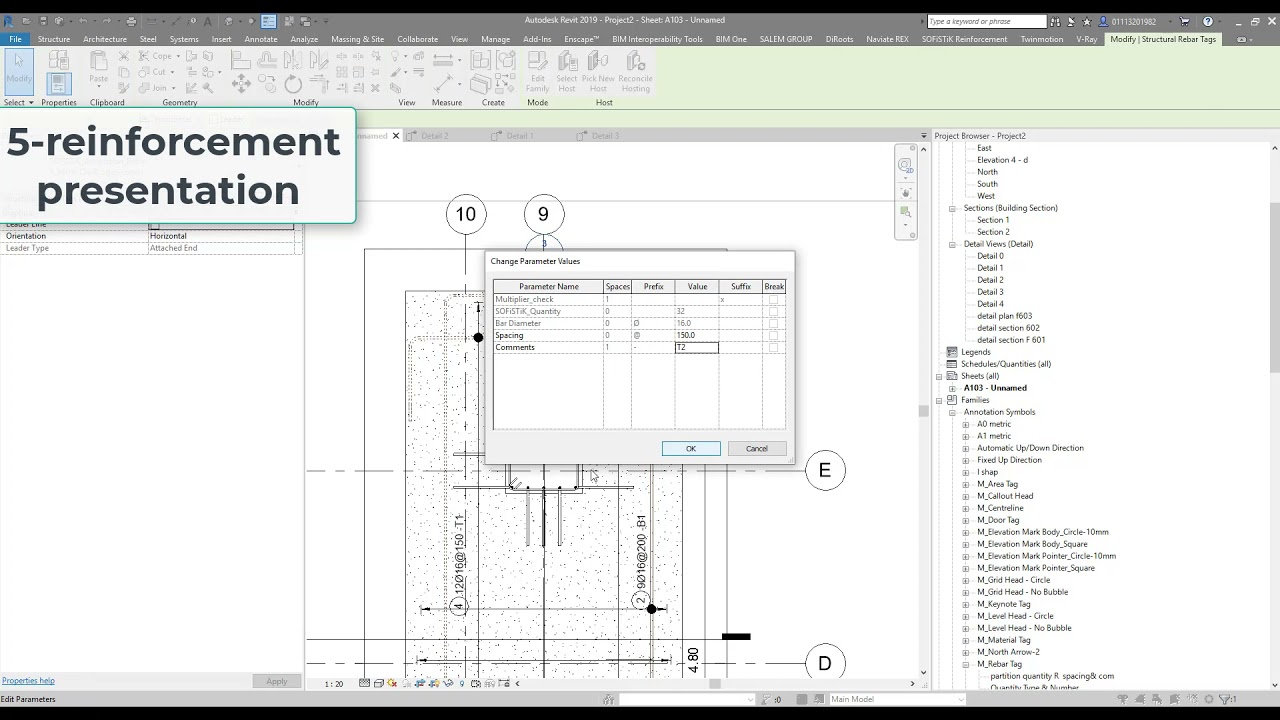Click the Comments value field showing T2
Screen dimensions: 1280x720
pos(697,347)
